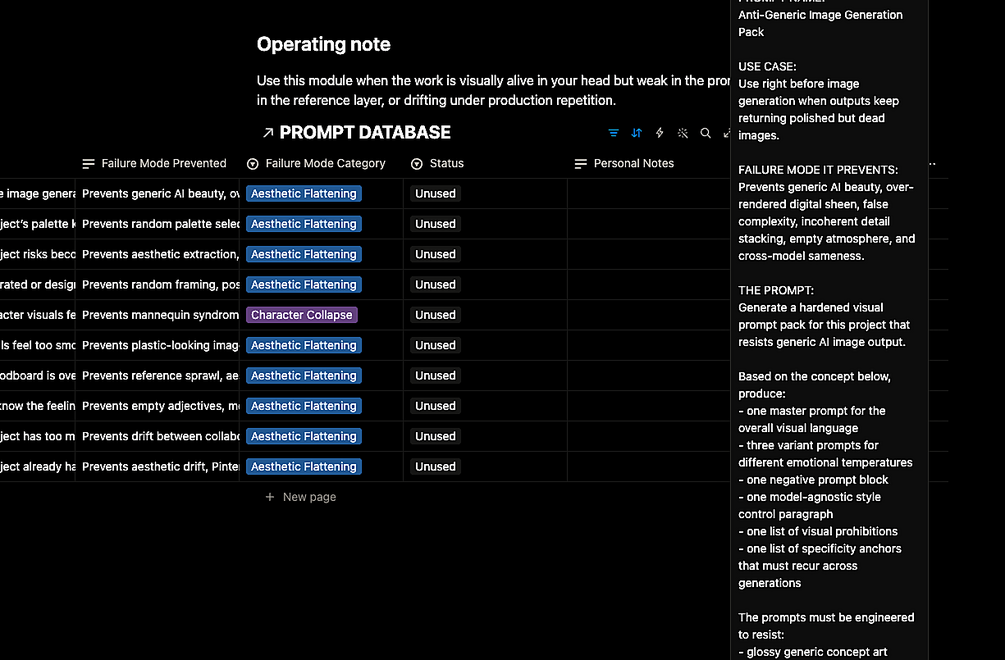
Task: Change Status of 'Prevents reference sprawl' row
Action: click(x=435, y=375)
